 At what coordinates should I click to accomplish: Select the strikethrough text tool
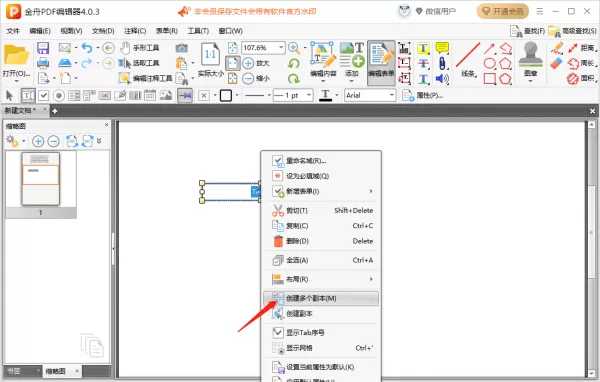423,63
